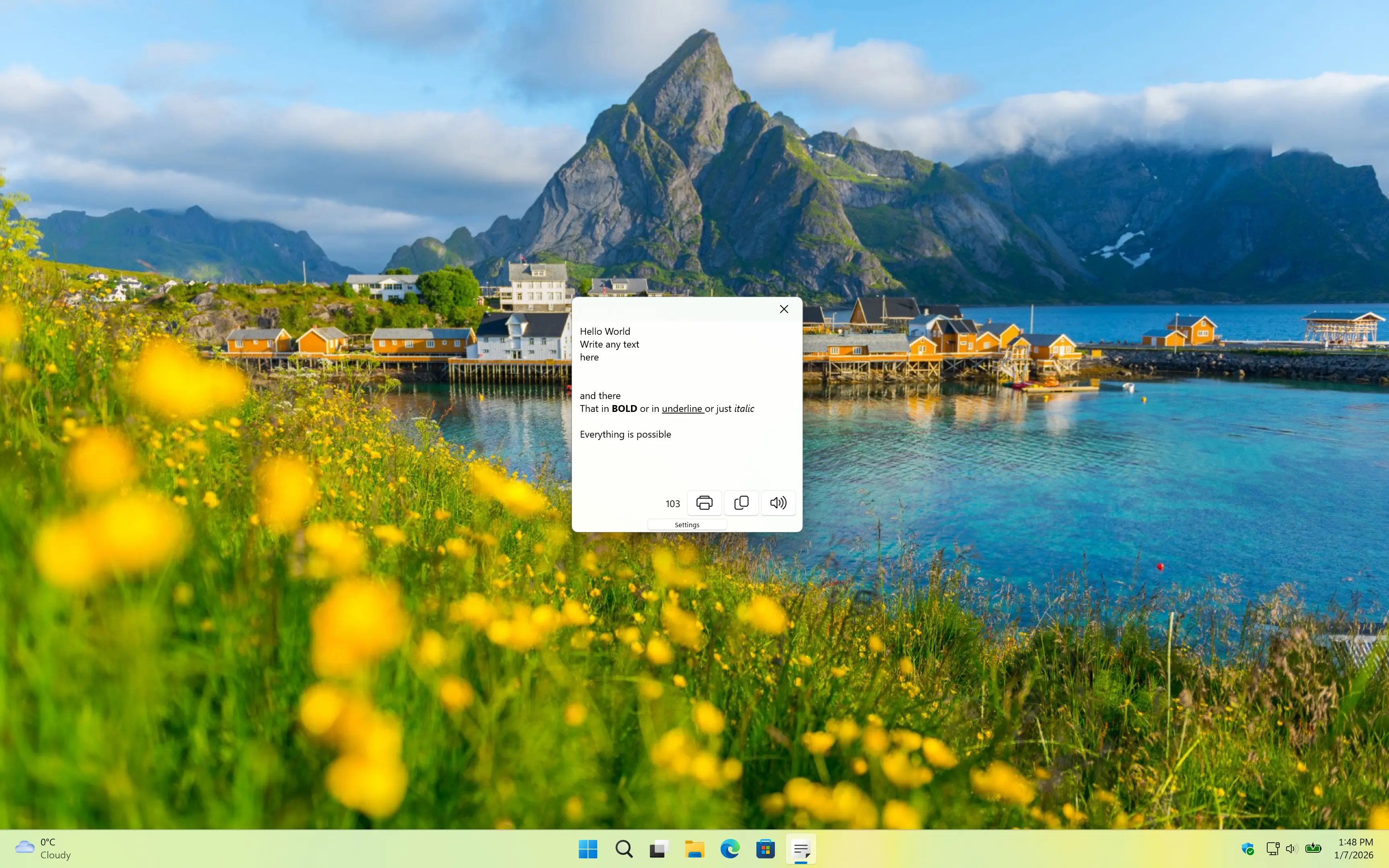Image resolution: width=1389 pixels, height=868 pixels.
Task: Open Microsoft Store from the taskbar
Action: pyautogui.click(x=766, y=849)
